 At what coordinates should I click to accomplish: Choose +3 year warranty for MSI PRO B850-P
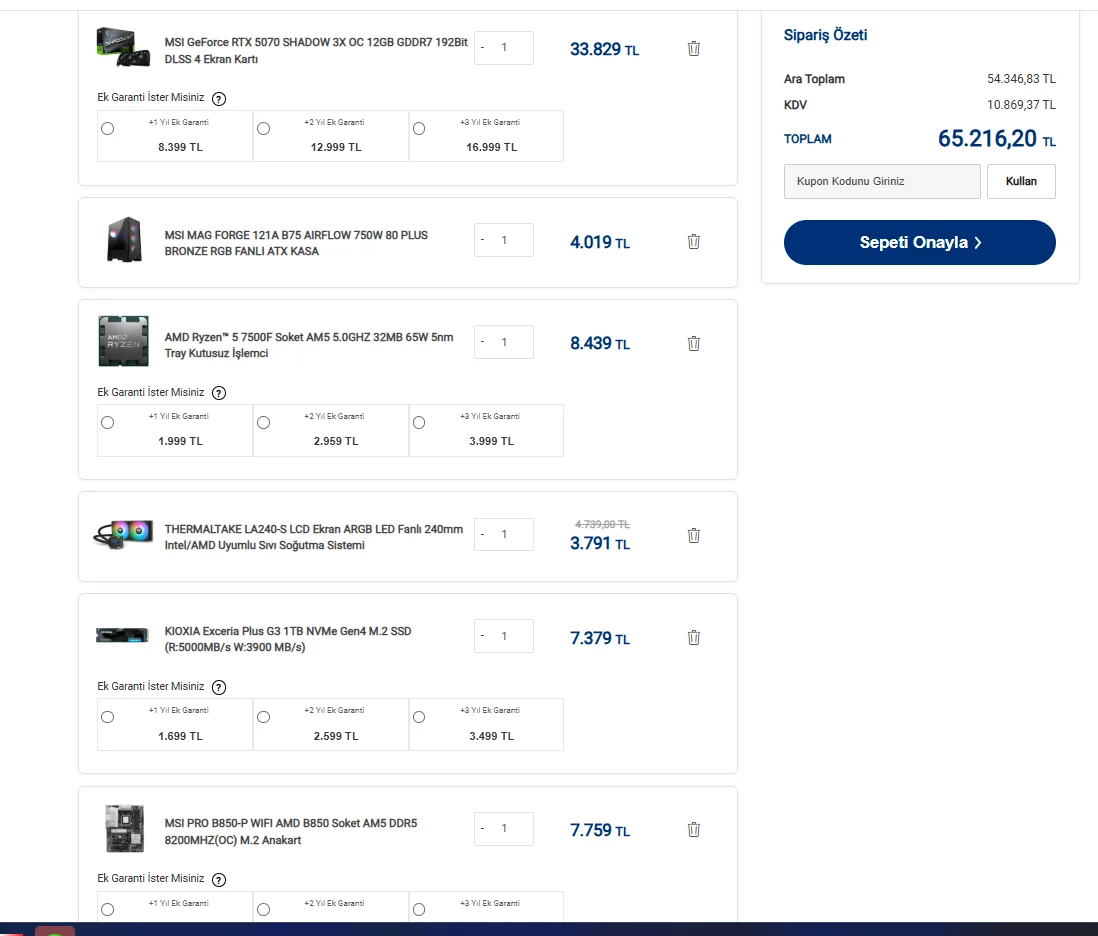[419, 909]
